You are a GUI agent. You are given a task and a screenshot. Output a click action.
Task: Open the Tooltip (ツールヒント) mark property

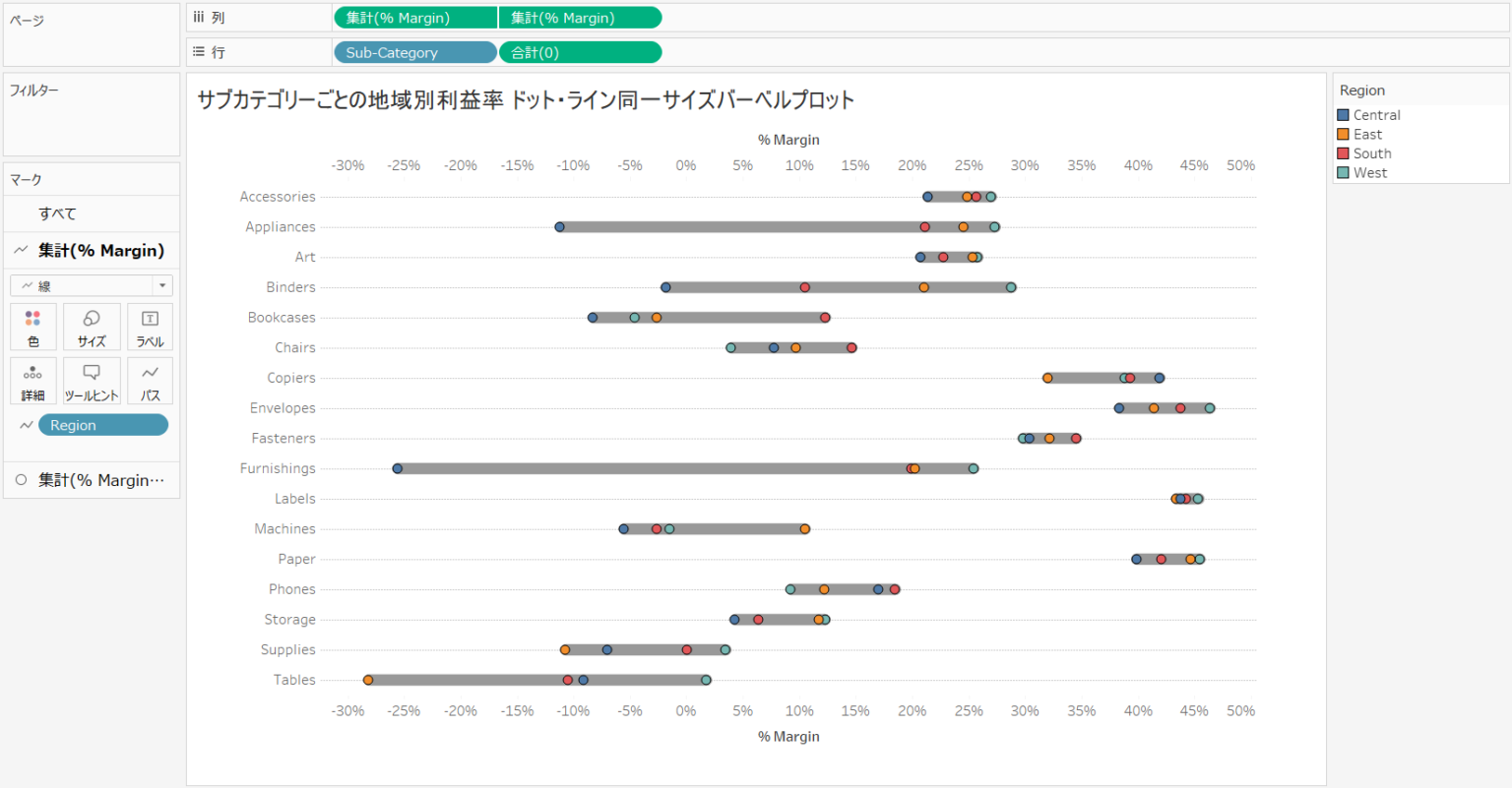pos(91,381)
